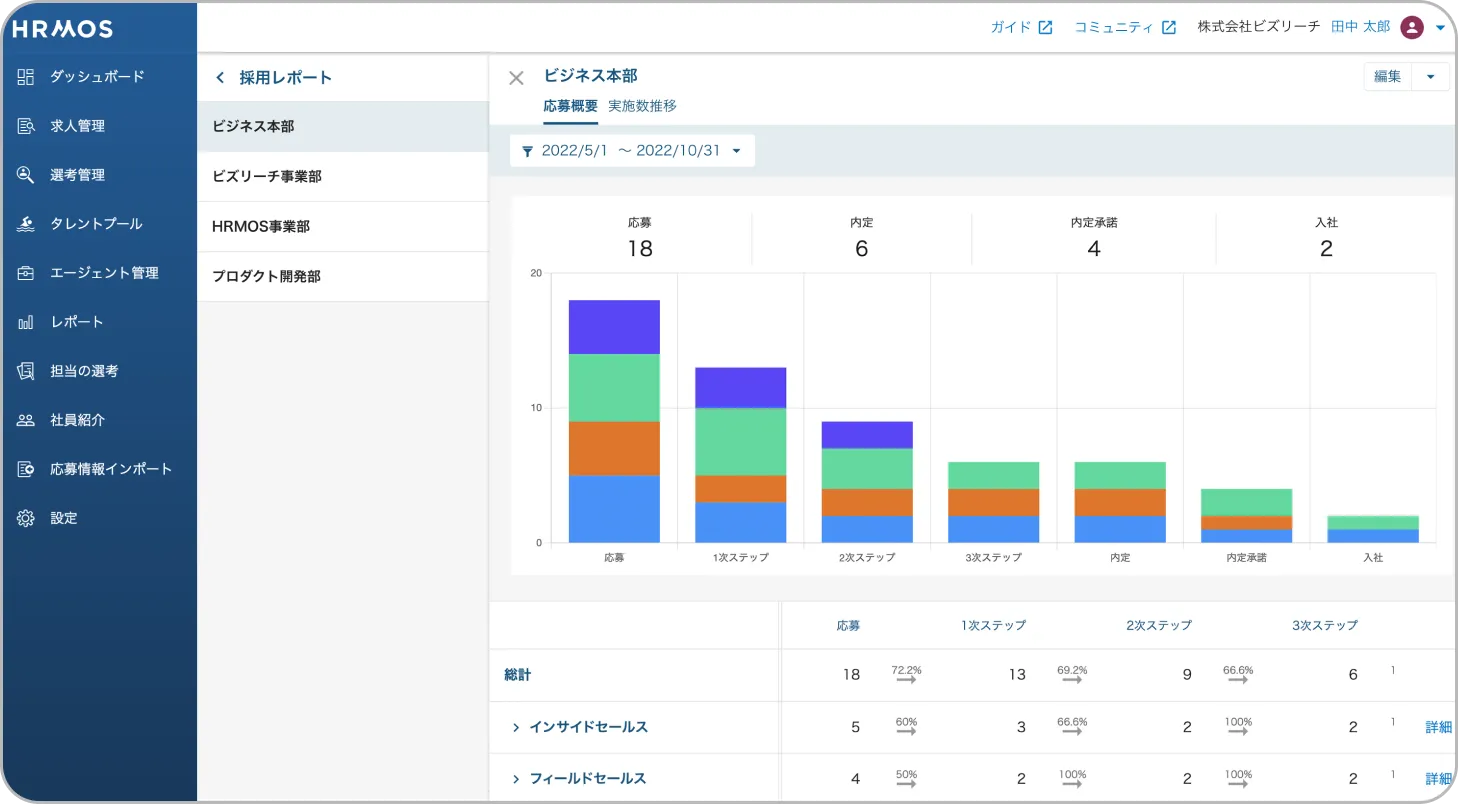Screen dimensions: 1458x804
Task: Click the user avatar icon top right
Action: [x=1411, y=27]
